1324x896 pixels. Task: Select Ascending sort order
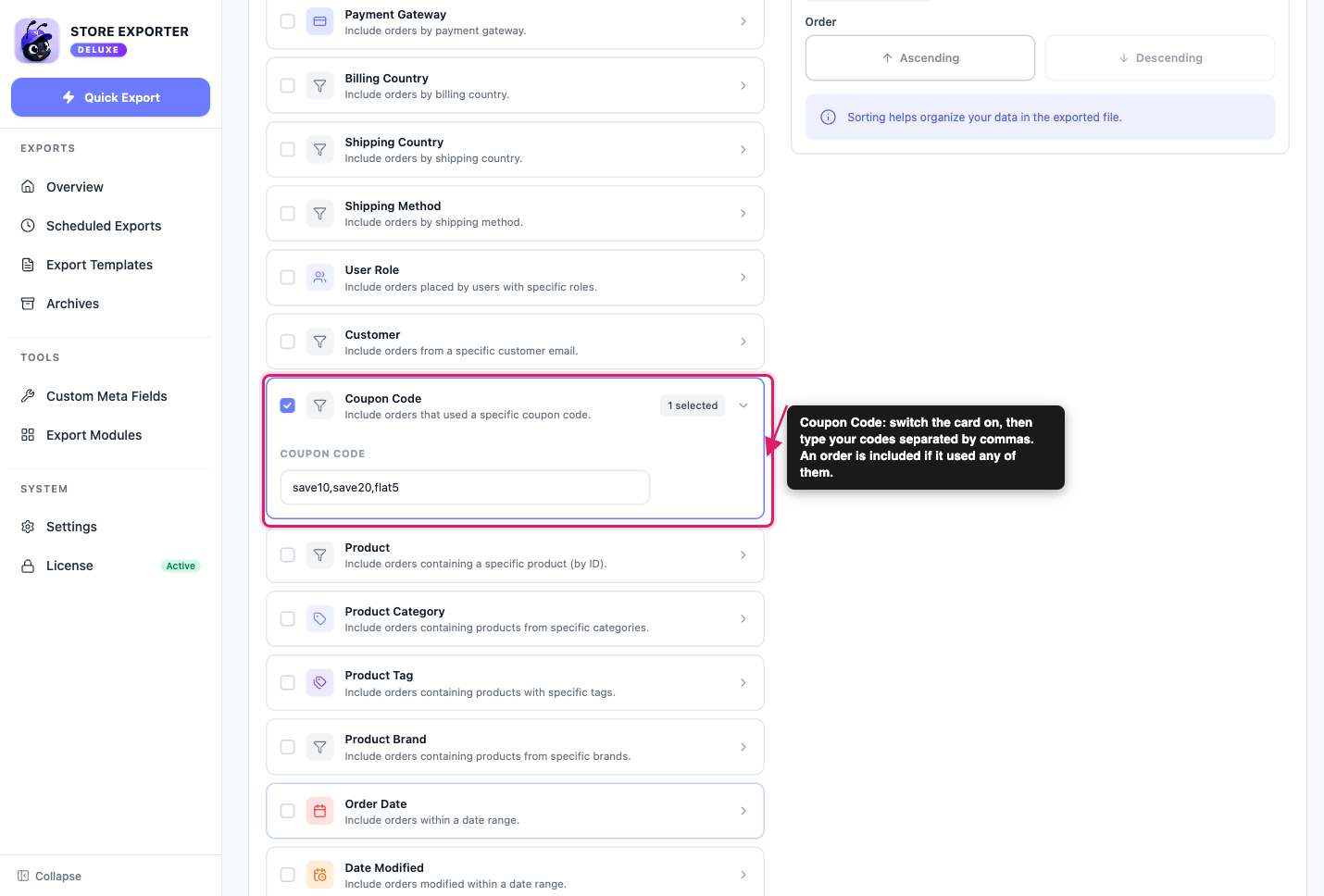click(920, 58)
